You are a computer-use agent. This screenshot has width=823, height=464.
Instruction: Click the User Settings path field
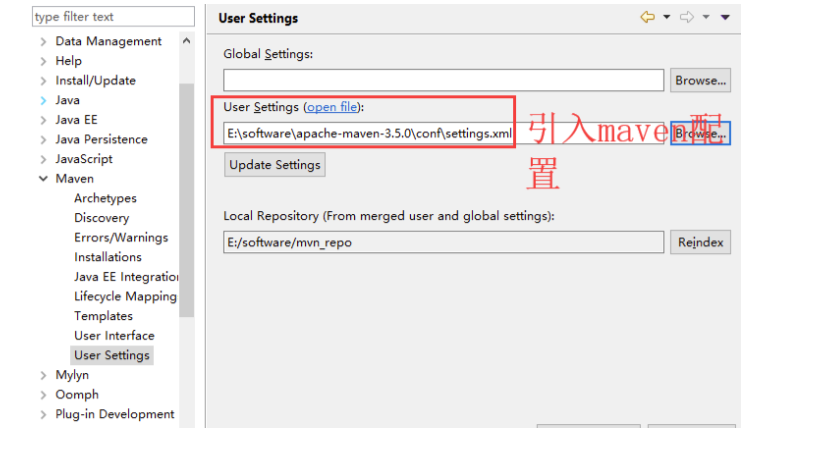[368, 134]
